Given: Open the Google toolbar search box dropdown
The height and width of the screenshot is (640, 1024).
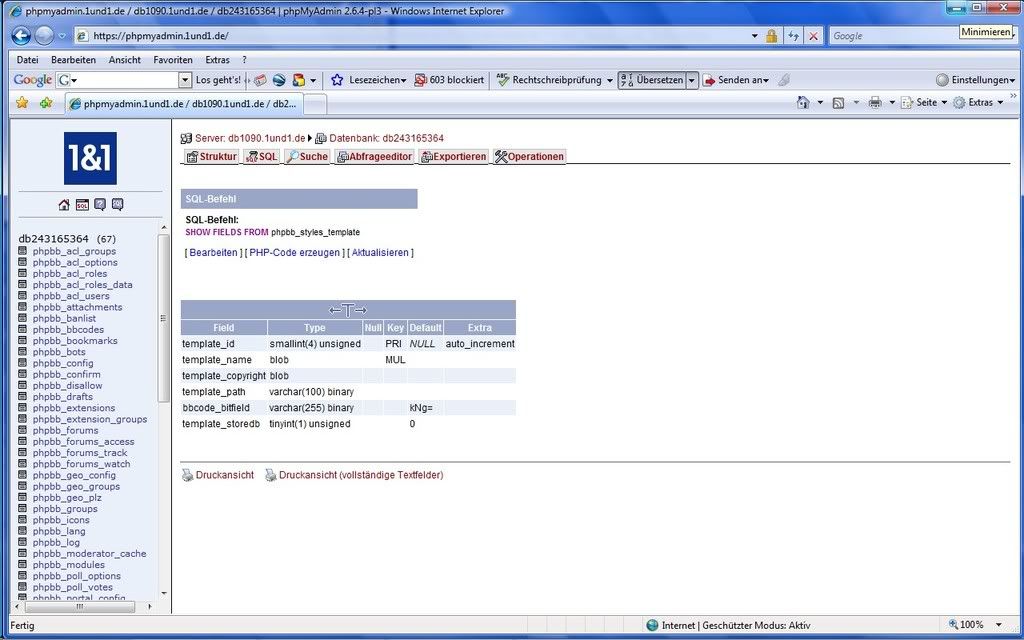Looking at the screenshot, I should (185, 80).
